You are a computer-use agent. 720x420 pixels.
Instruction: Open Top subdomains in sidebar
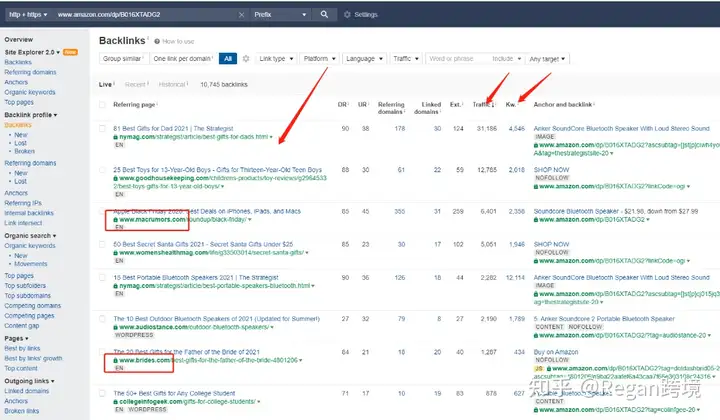coord(28,296)
